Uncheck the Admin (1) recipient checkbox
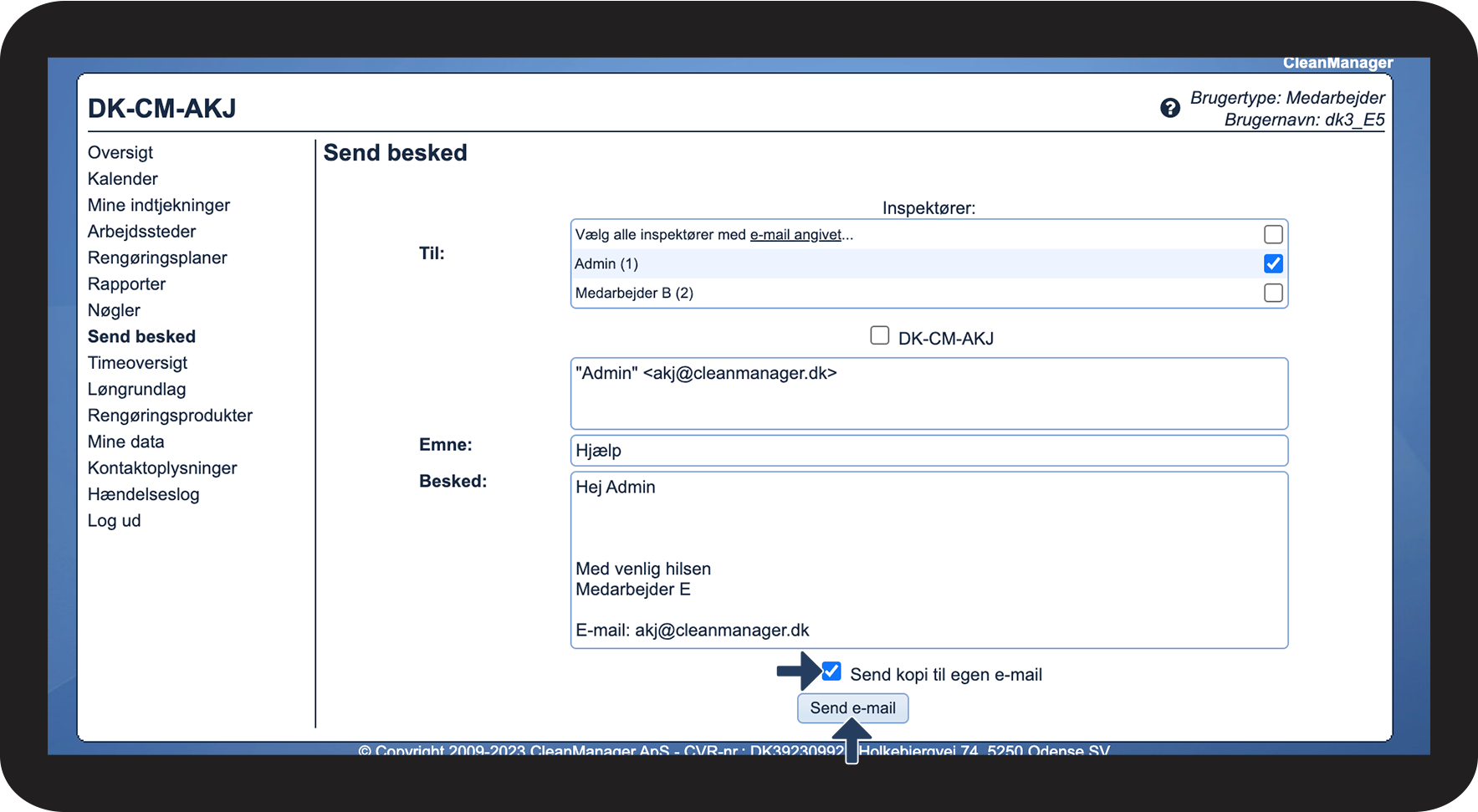1478x812 pixels. 1273,263
